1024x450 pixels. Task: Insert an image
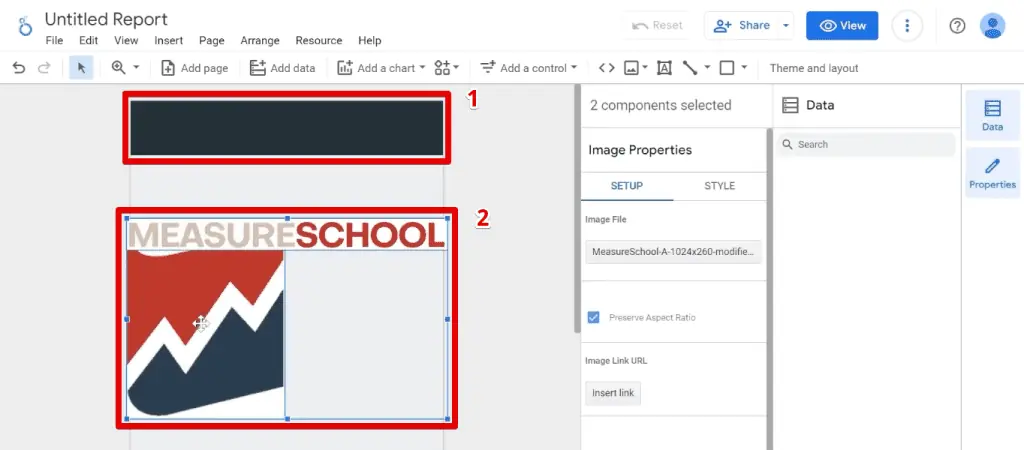(631, 68)
